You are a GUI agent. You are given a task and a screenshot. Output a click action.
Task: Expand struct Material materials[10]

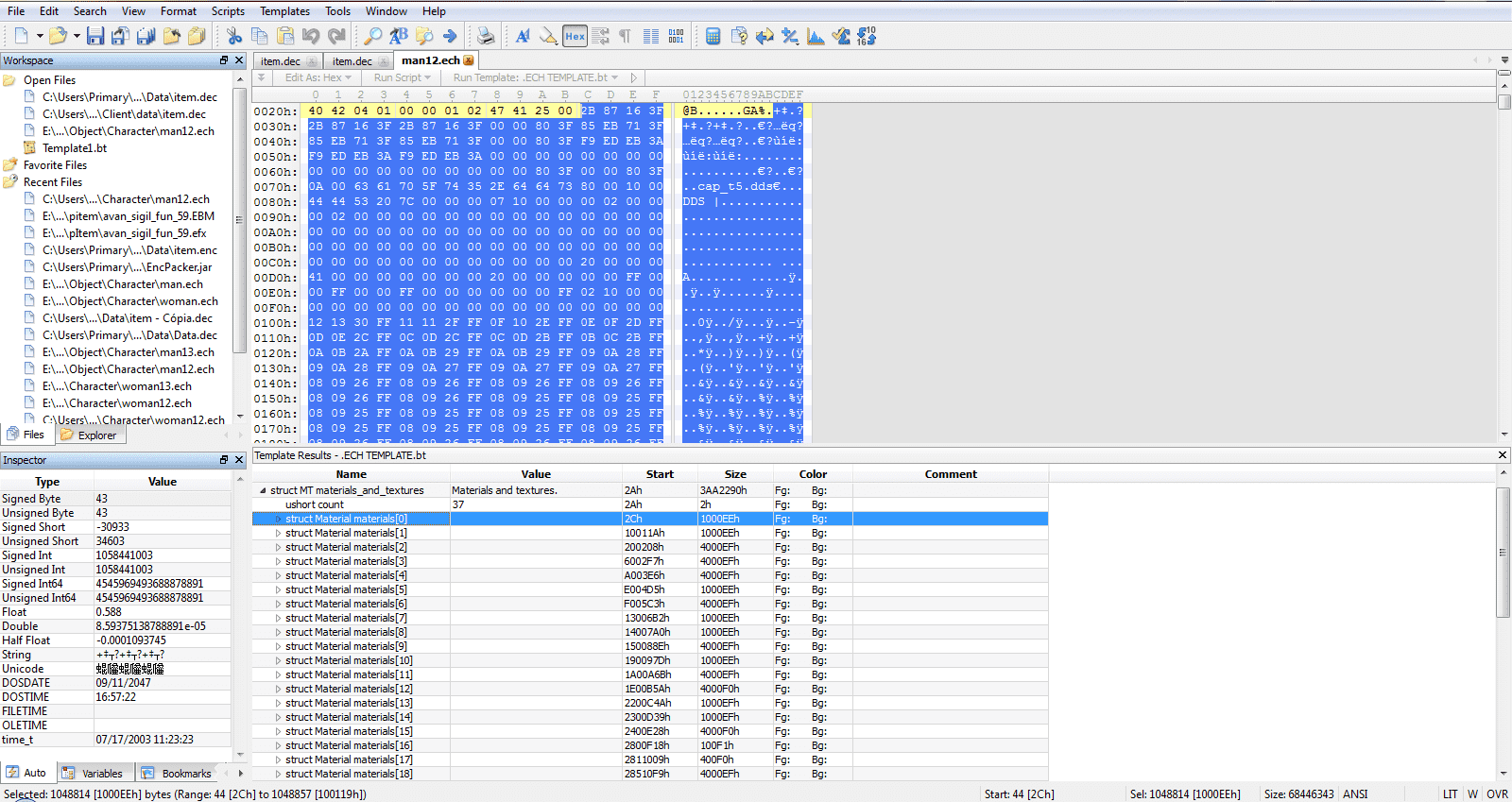tap(278, 660)
